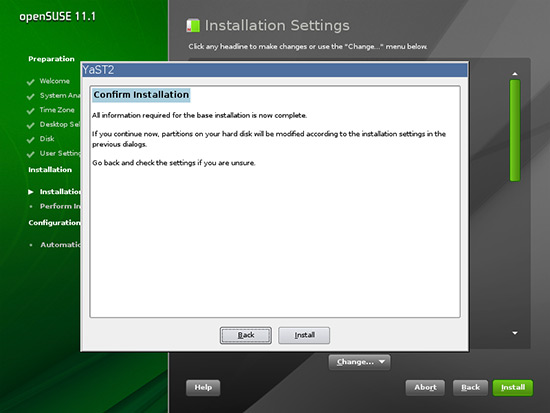
Task: Click Install in the YaST2 confirm dialog
Action: (304, 335)
